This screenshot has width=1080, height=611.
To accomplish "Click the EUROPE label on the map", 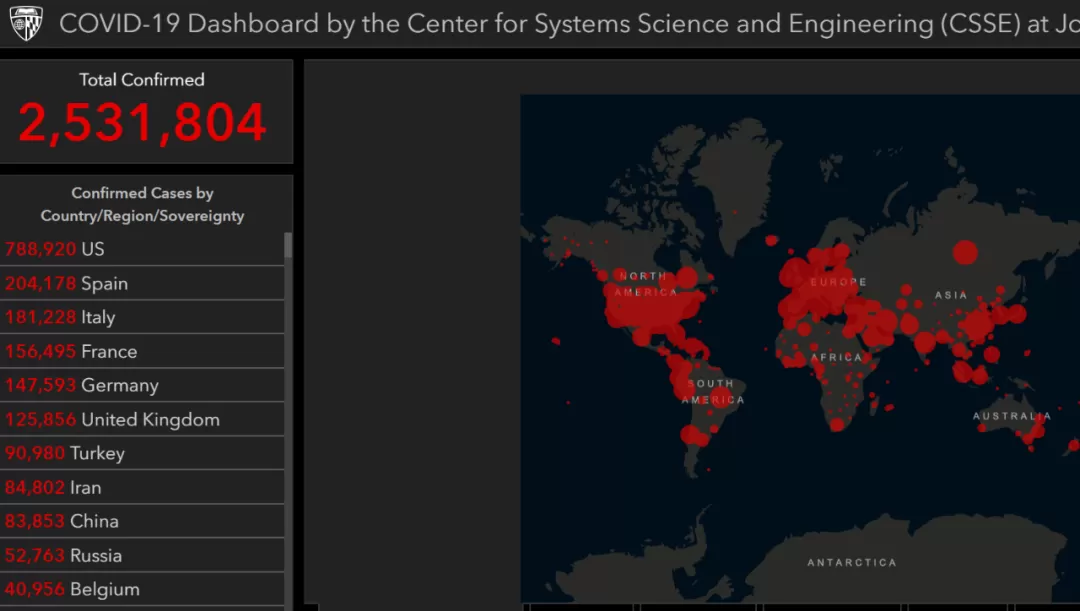I will (x=838, y=282).
